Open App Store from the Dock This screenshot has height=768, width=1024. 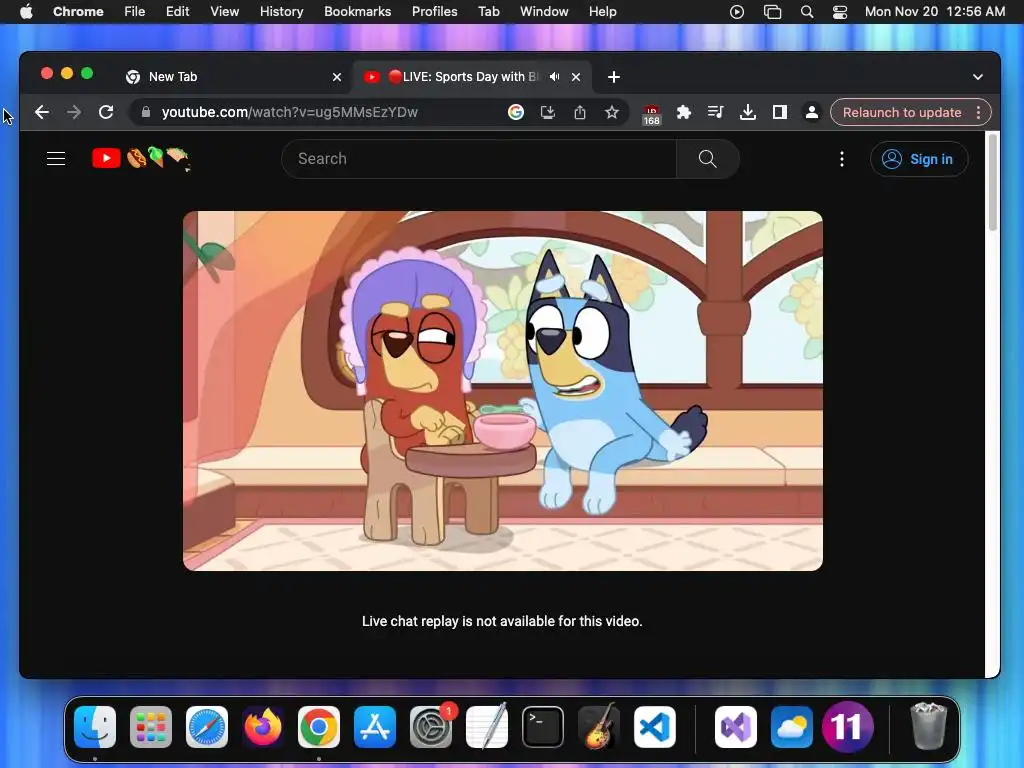[x=375, y=727]
